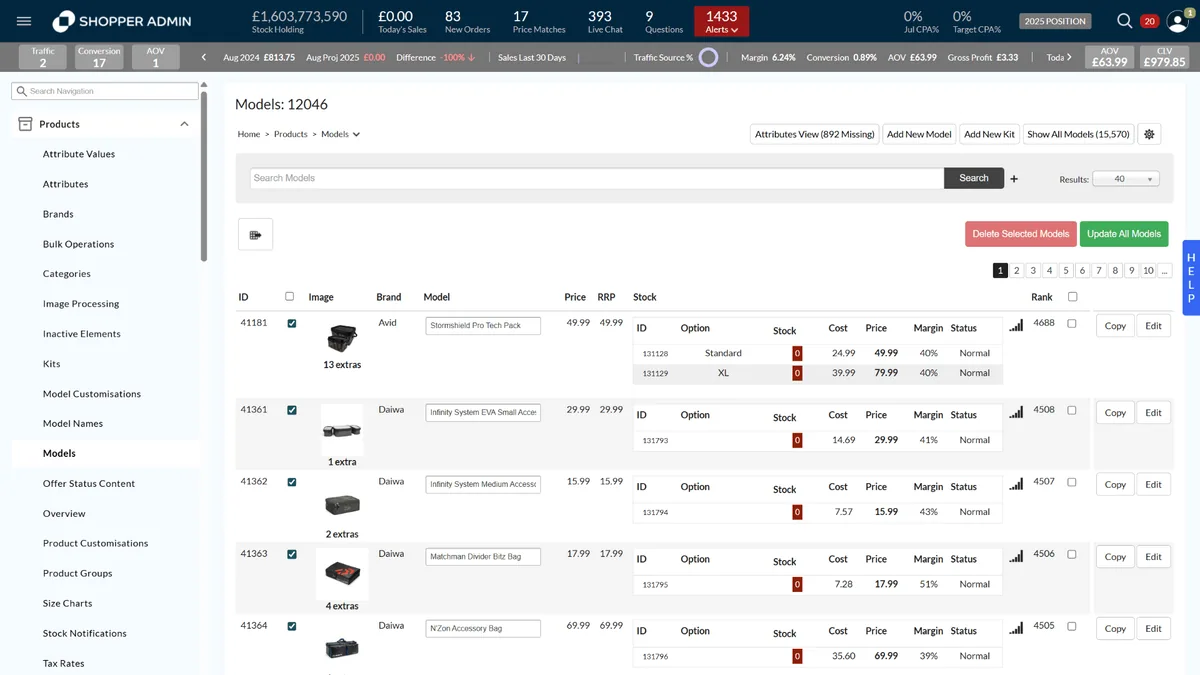Screen dimensions: 1200x675
Task: Expand the 1433 Alerts dropdown
Action: pos(721,21)
